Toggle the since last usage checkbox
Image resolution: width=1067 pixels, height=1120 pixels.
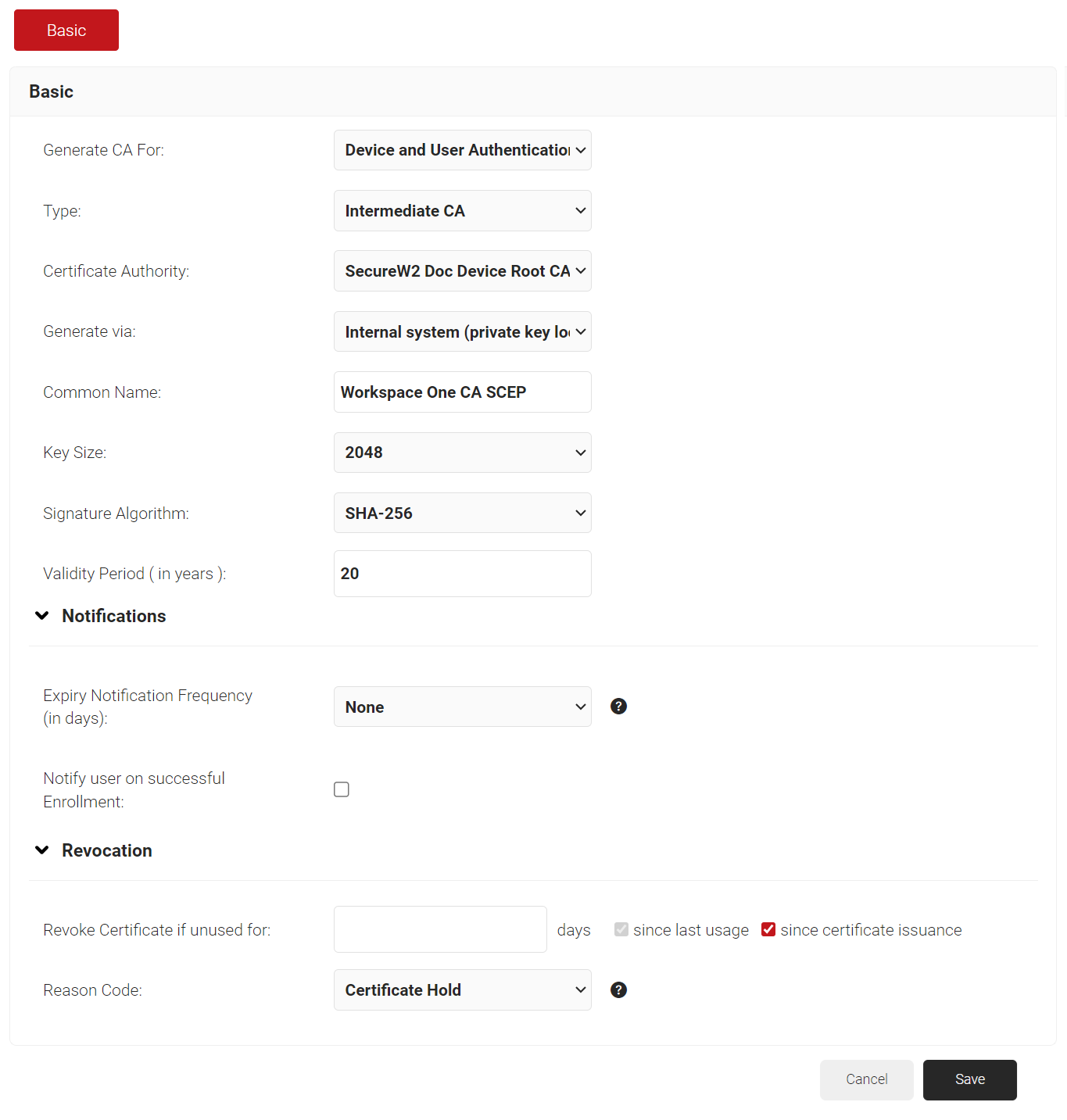tap(621, 929)
